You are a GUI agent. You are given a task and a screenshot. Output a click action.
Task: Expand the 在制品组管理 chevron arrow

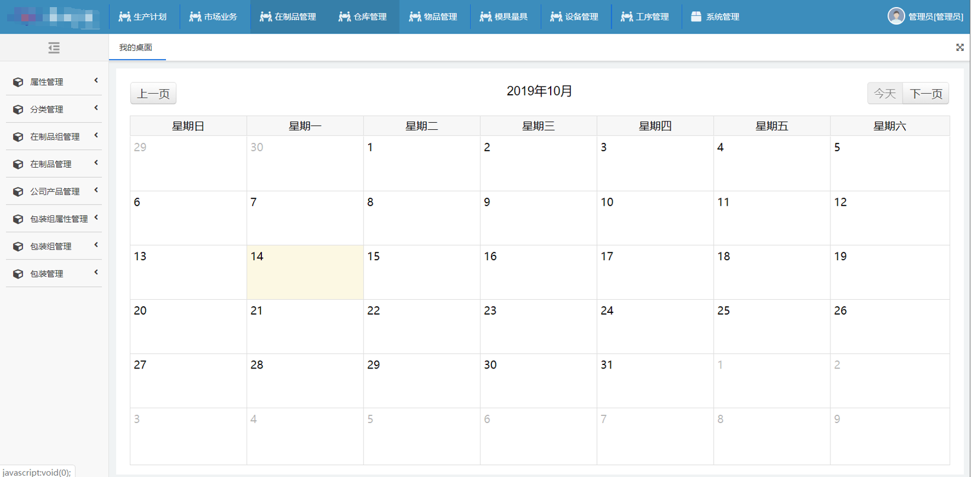coord(96,136)
